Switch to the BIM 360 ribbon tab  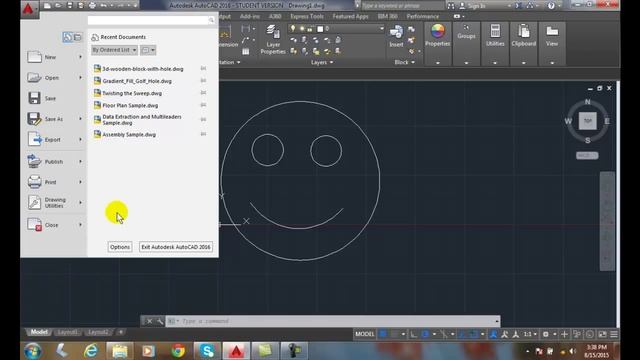[x=387, y=16]
